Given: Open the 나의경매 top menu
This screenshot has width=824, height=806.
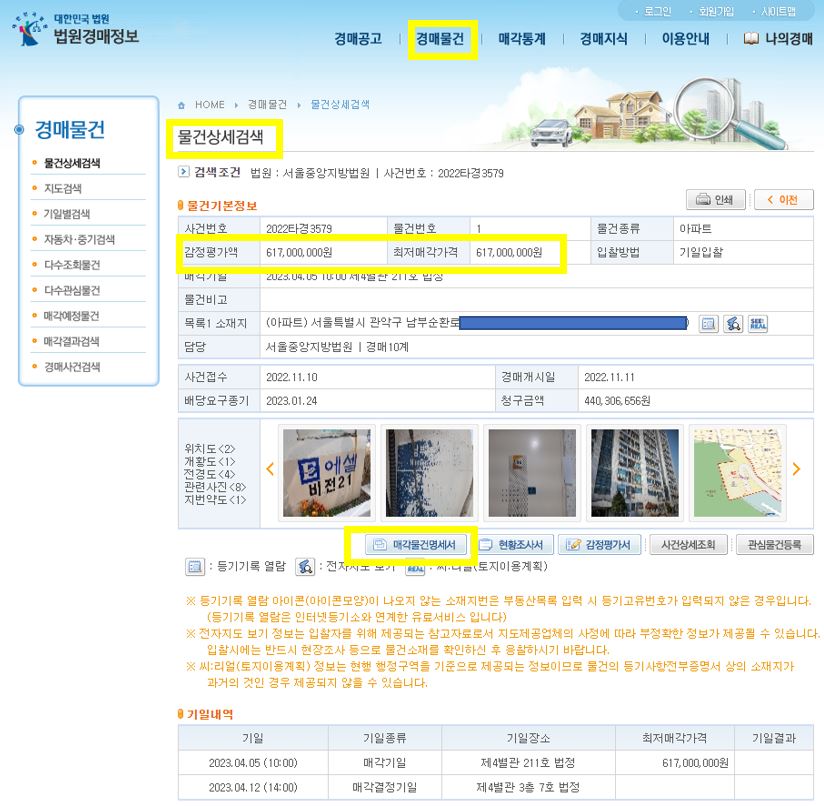Looking at the screenshot, I should pyautogui.click(x=778, y=40).
